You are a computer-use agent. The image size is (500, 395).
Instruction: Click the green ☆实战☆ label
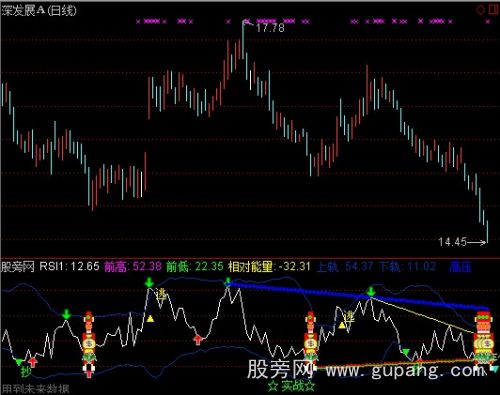[292, 386]
